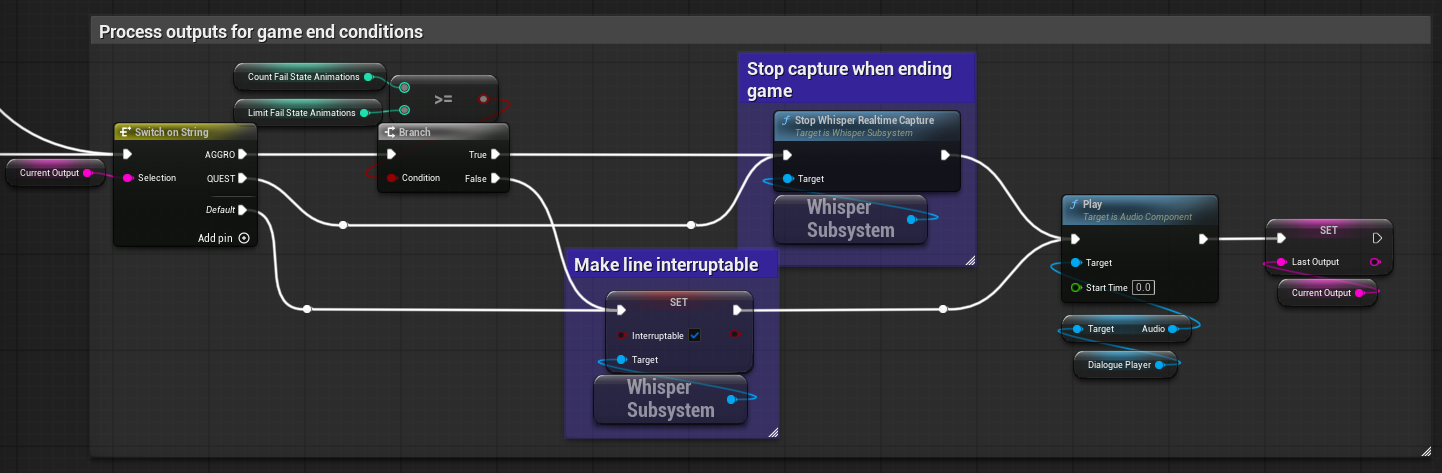Image resolution: width=1442 pixels, height=473 pixels.
Task: Click the Branch node True output pin
Action: pyautogui.click(x=496, y=155)
